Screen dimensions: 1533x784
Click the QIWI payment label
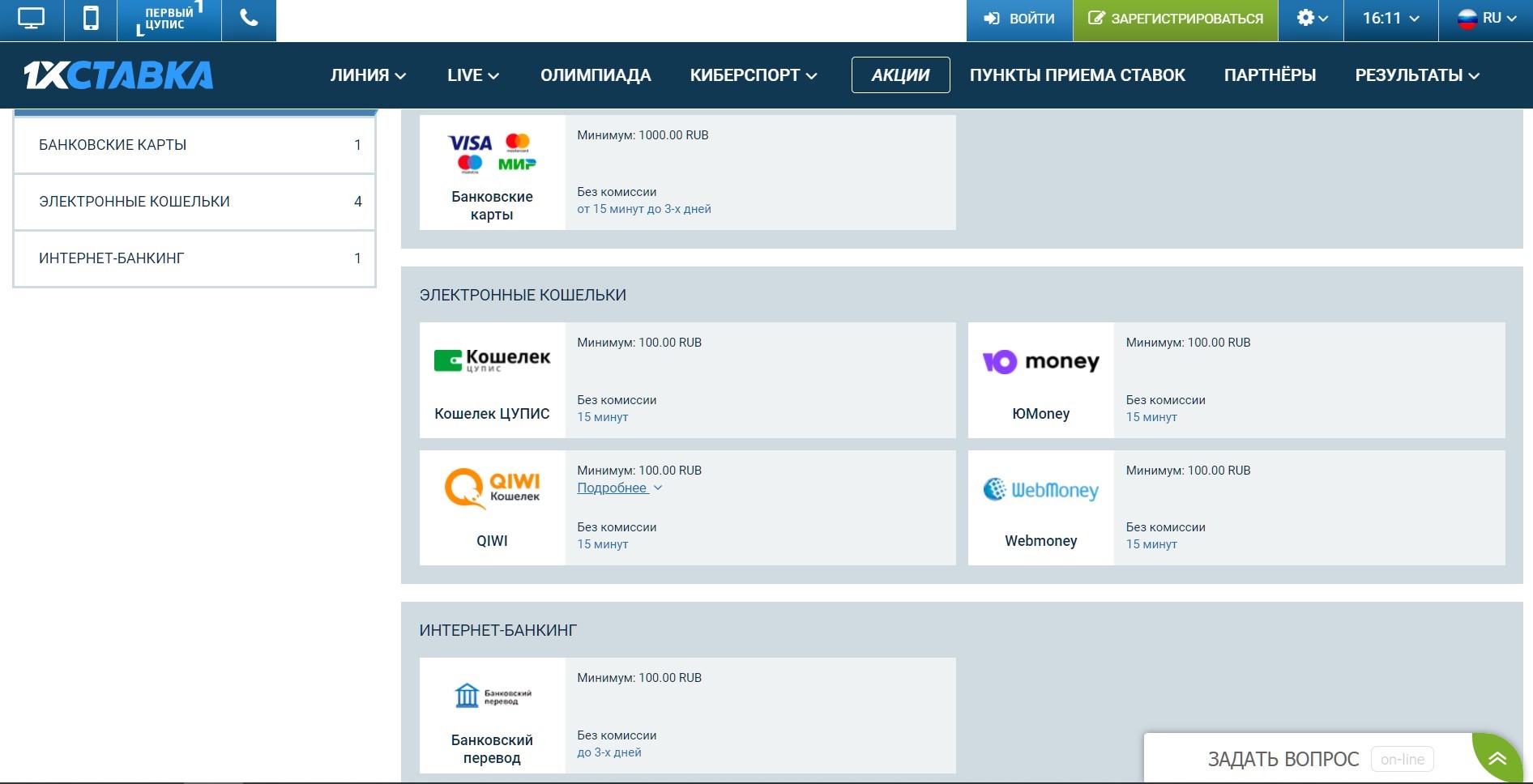tap(492, 541)
